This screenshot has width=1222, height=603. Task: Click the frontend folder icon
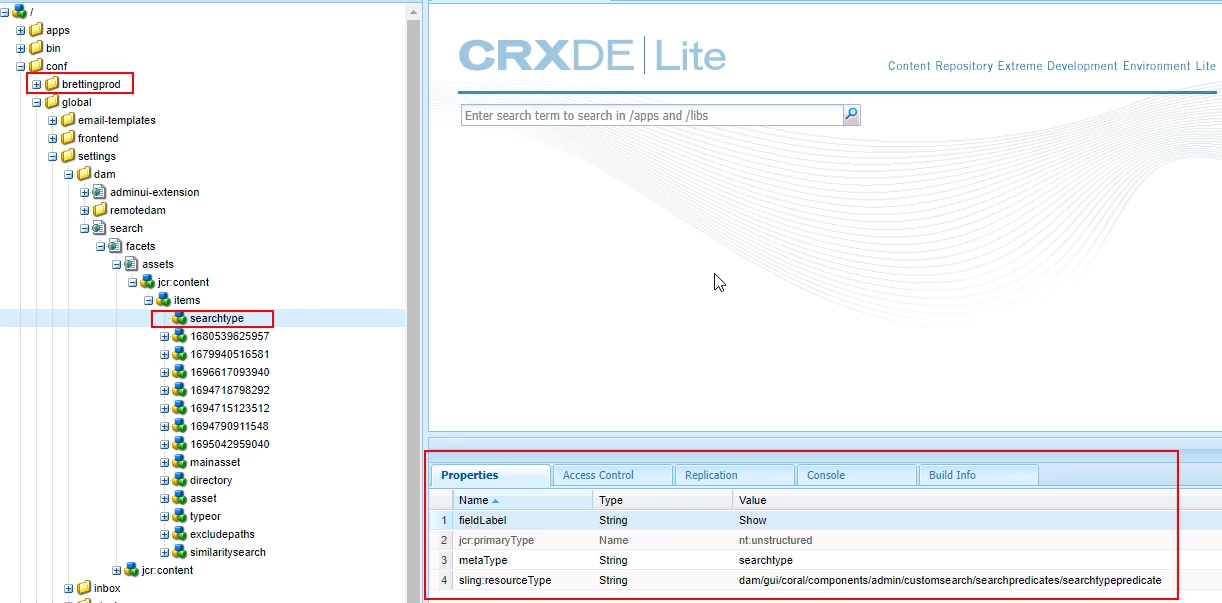[68, 138]
